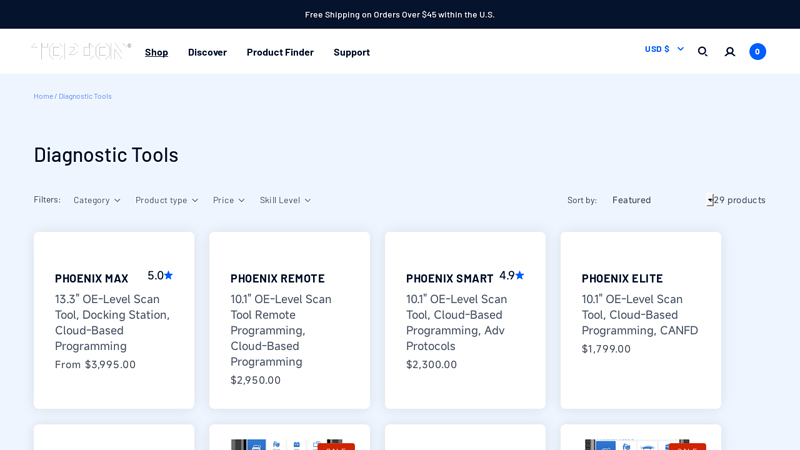Click the store logo in header
Screen dimensions: 800x450
(81, 51)
